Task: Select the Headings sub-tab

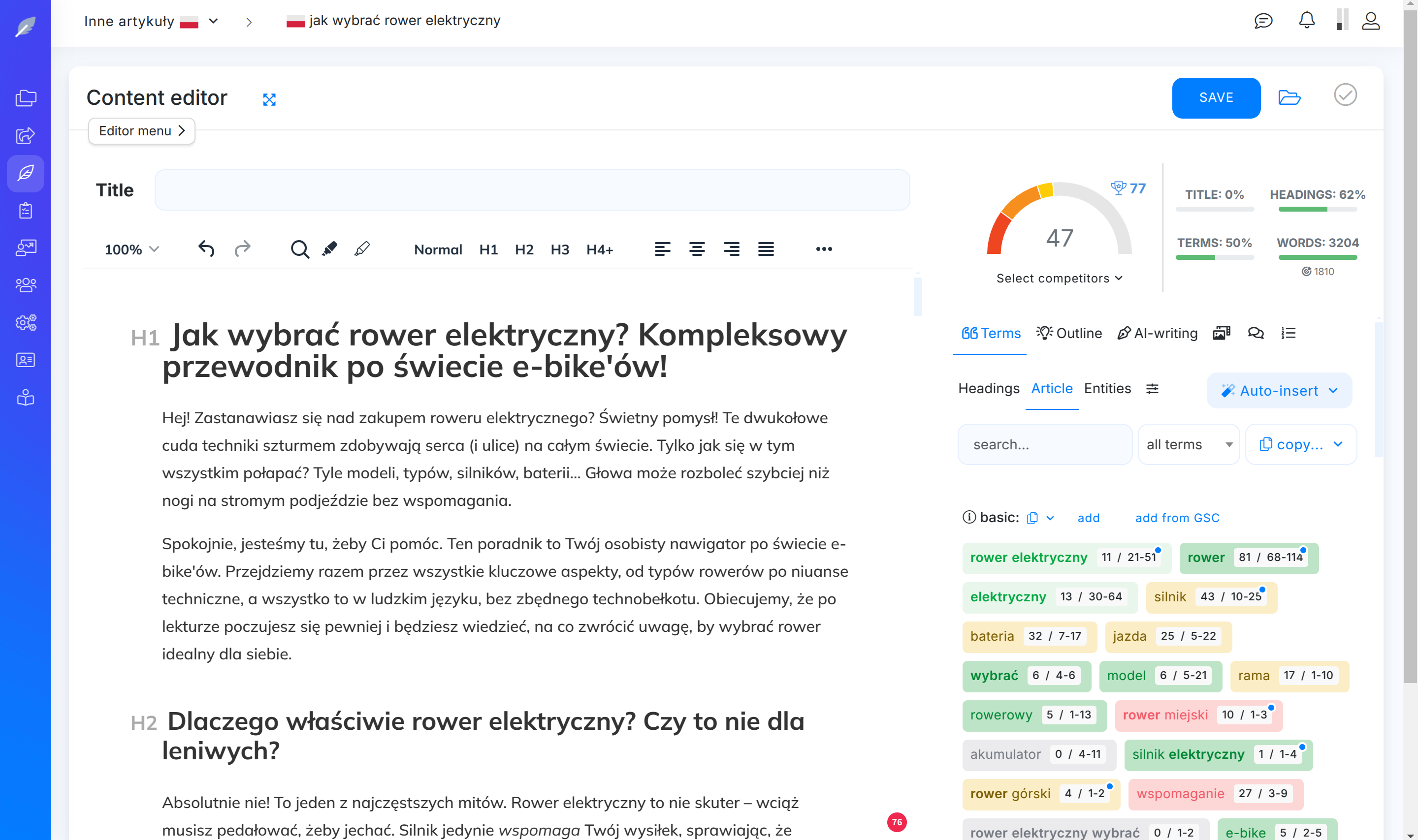Action: [x=988, y=389]
